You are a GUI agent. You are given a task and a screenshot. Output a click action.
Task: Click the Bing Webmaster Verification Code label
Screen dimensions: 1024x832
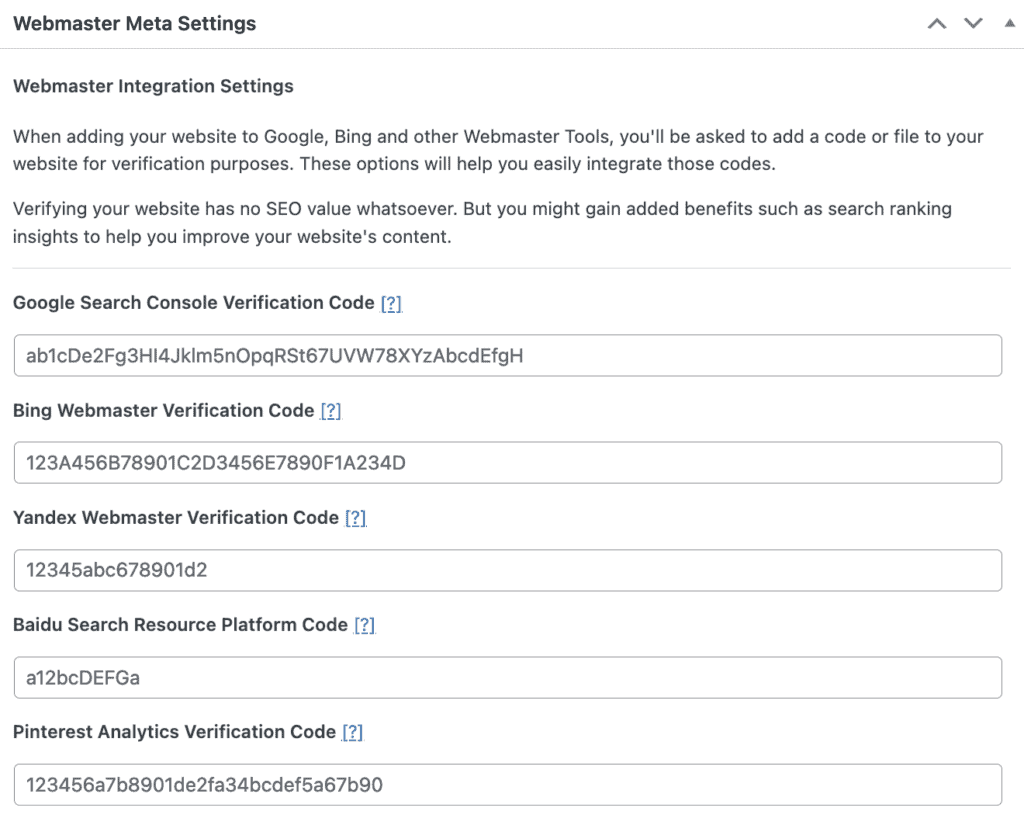[164, 410]
